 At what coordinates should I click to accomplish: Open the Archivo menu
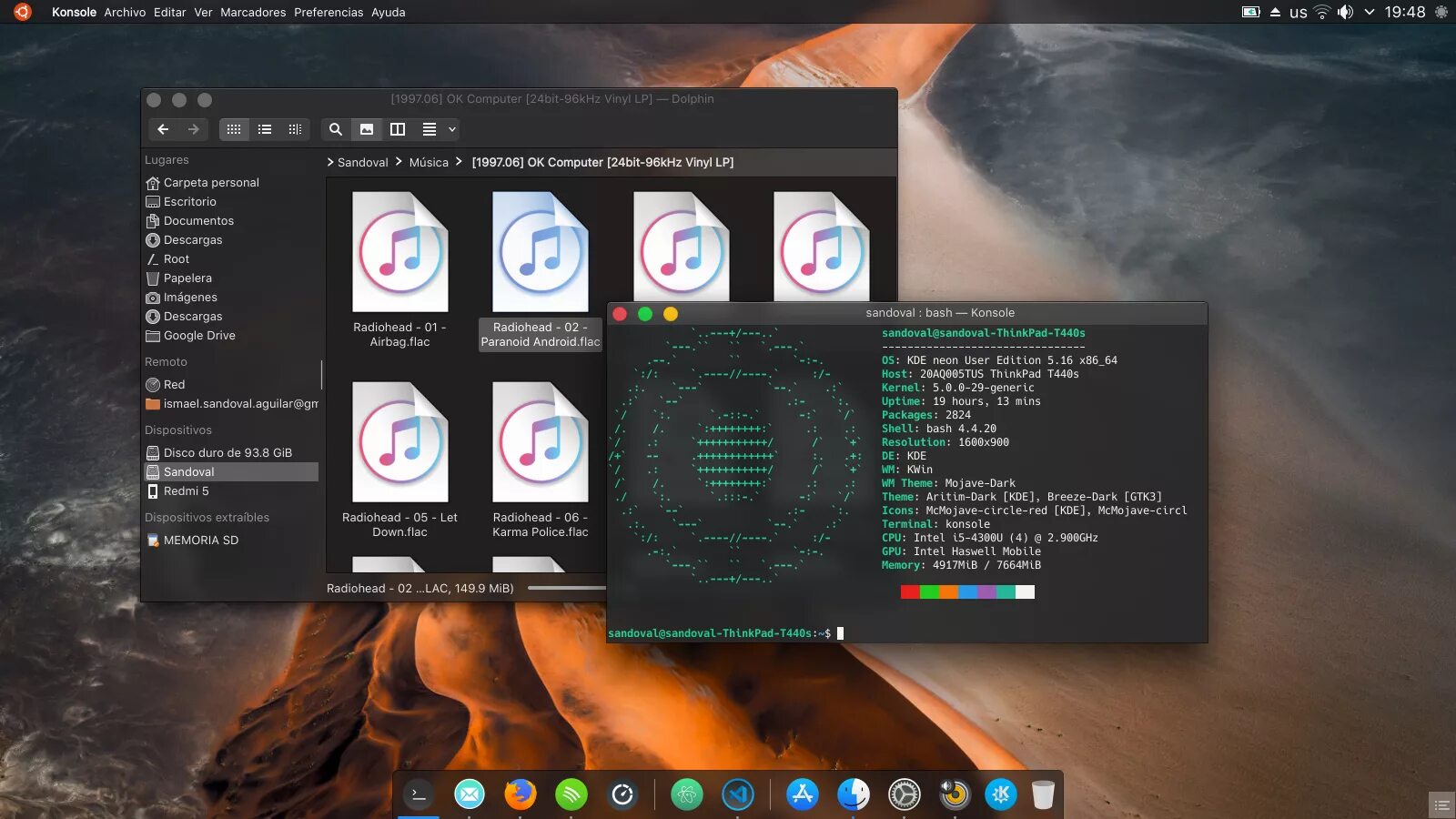(x=125, y=12)
